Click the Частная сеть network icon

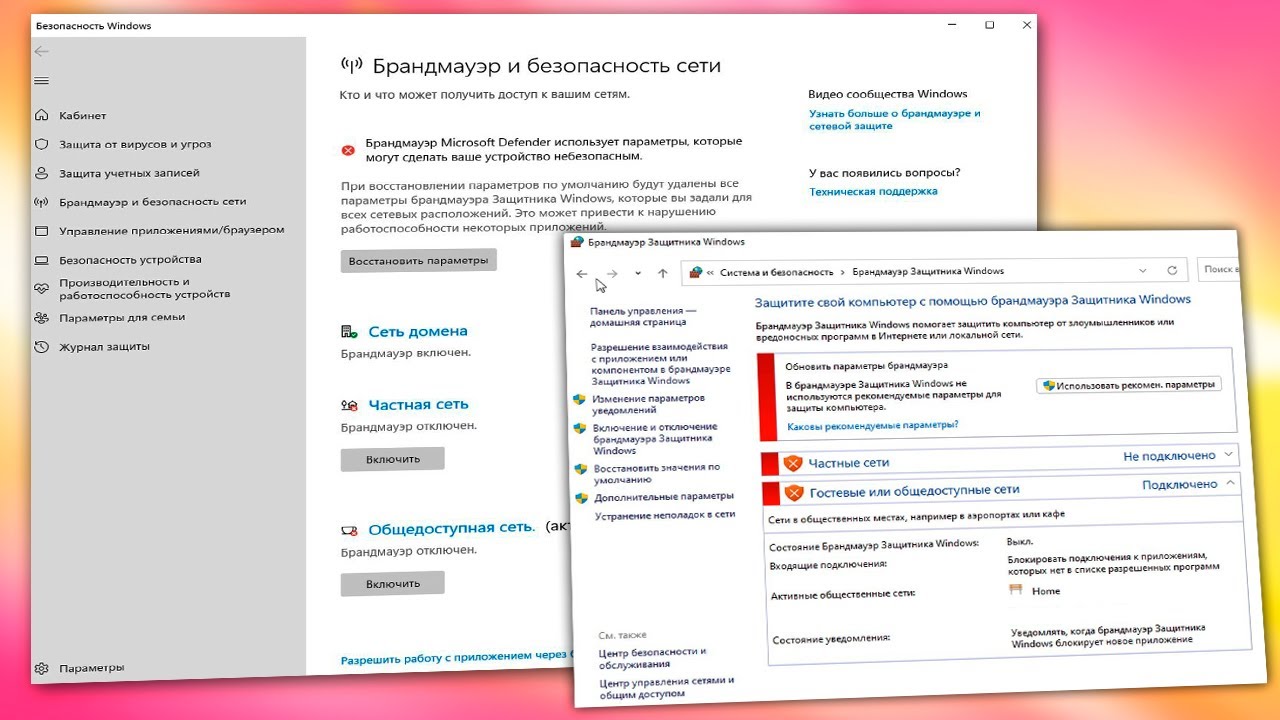(x=349, y=405)
